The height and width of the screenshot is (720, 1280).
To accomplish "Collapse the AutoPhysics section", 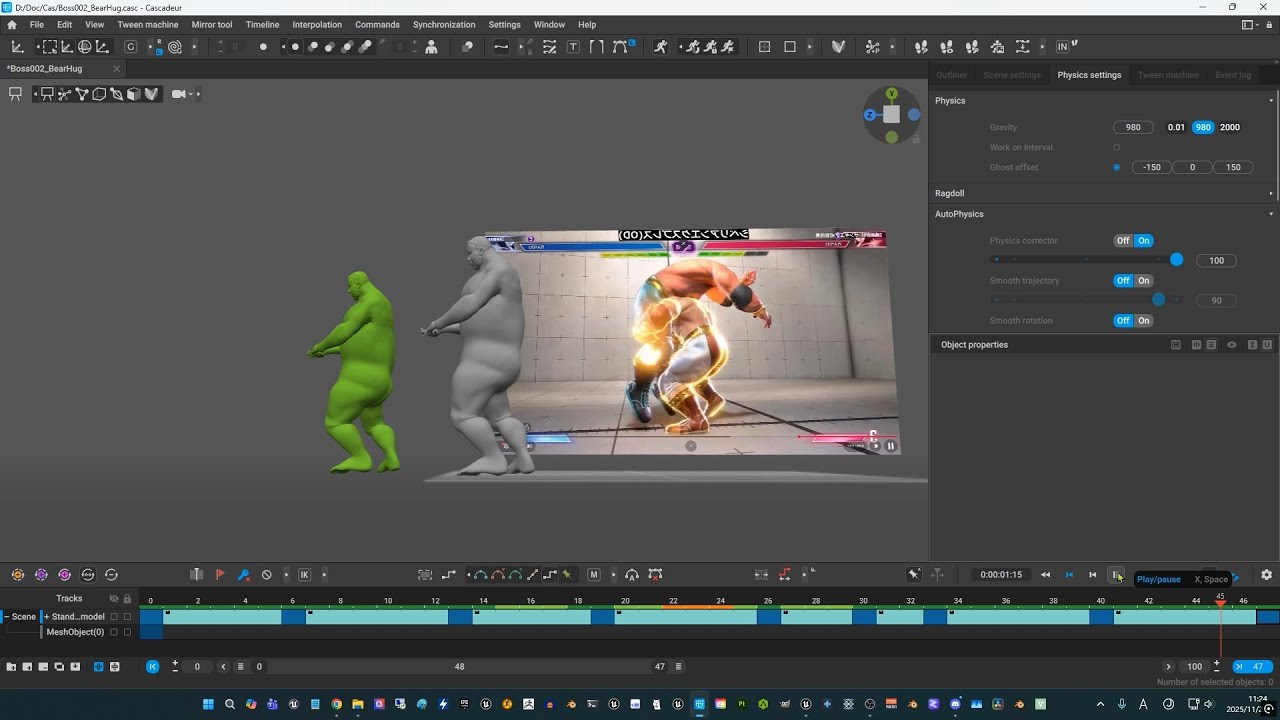I will [x=1271, y=214].
